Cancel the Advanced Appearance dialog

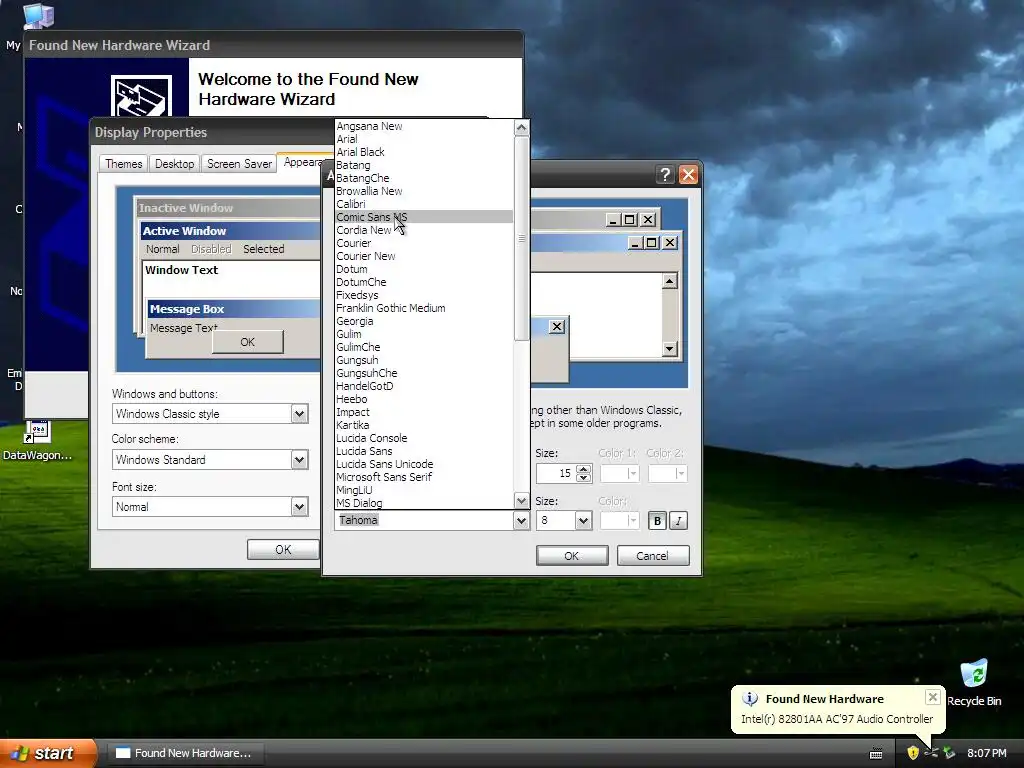(x=653, y=556)
